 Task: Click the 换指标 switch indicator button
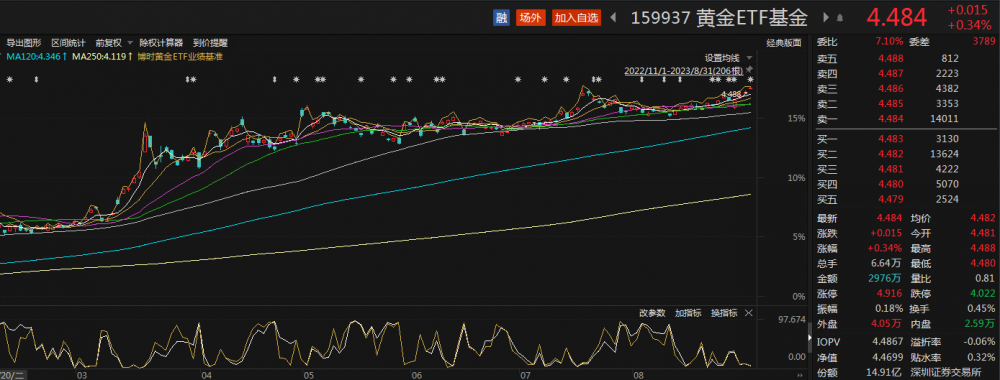[724, 313]
